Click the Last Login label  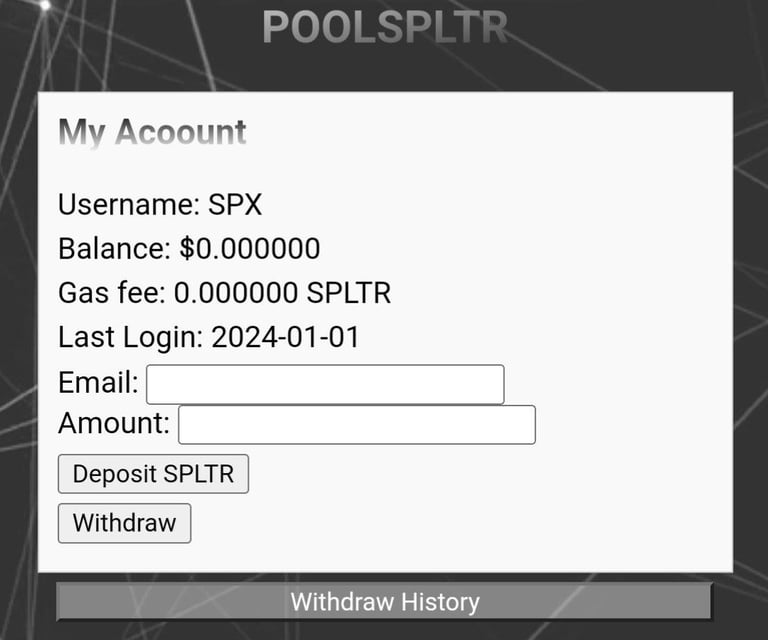[130, 337]
